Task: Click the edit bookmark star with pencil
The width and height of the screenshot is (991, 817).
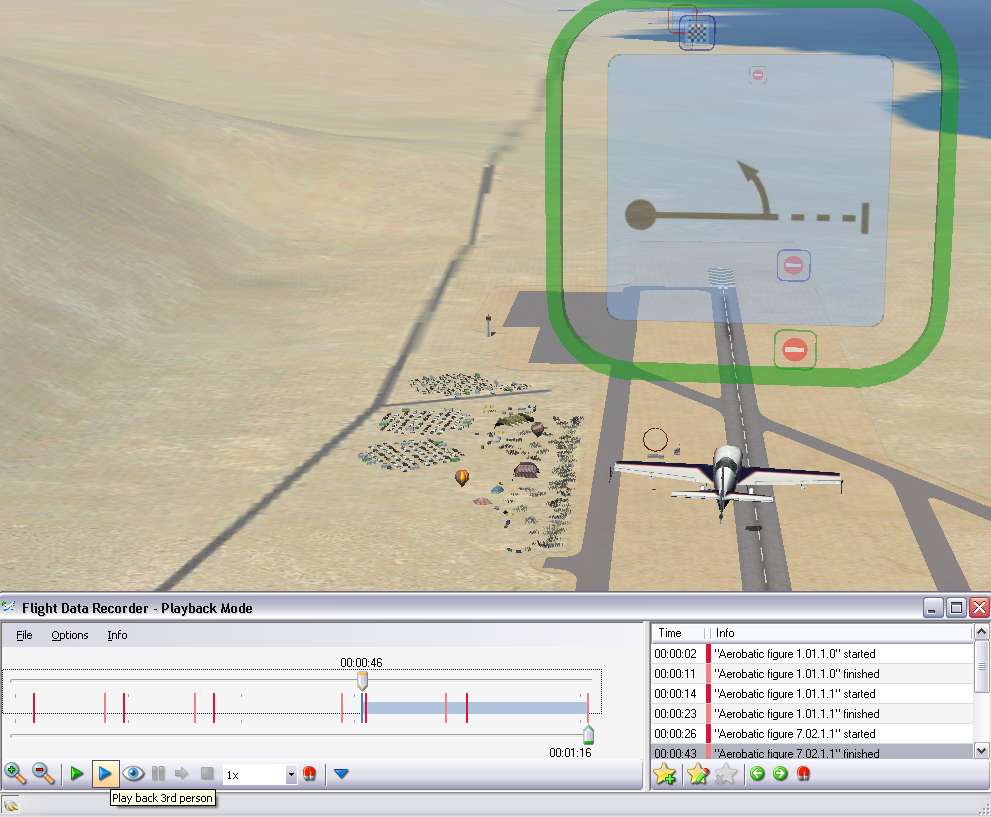Action: (697, 773)
